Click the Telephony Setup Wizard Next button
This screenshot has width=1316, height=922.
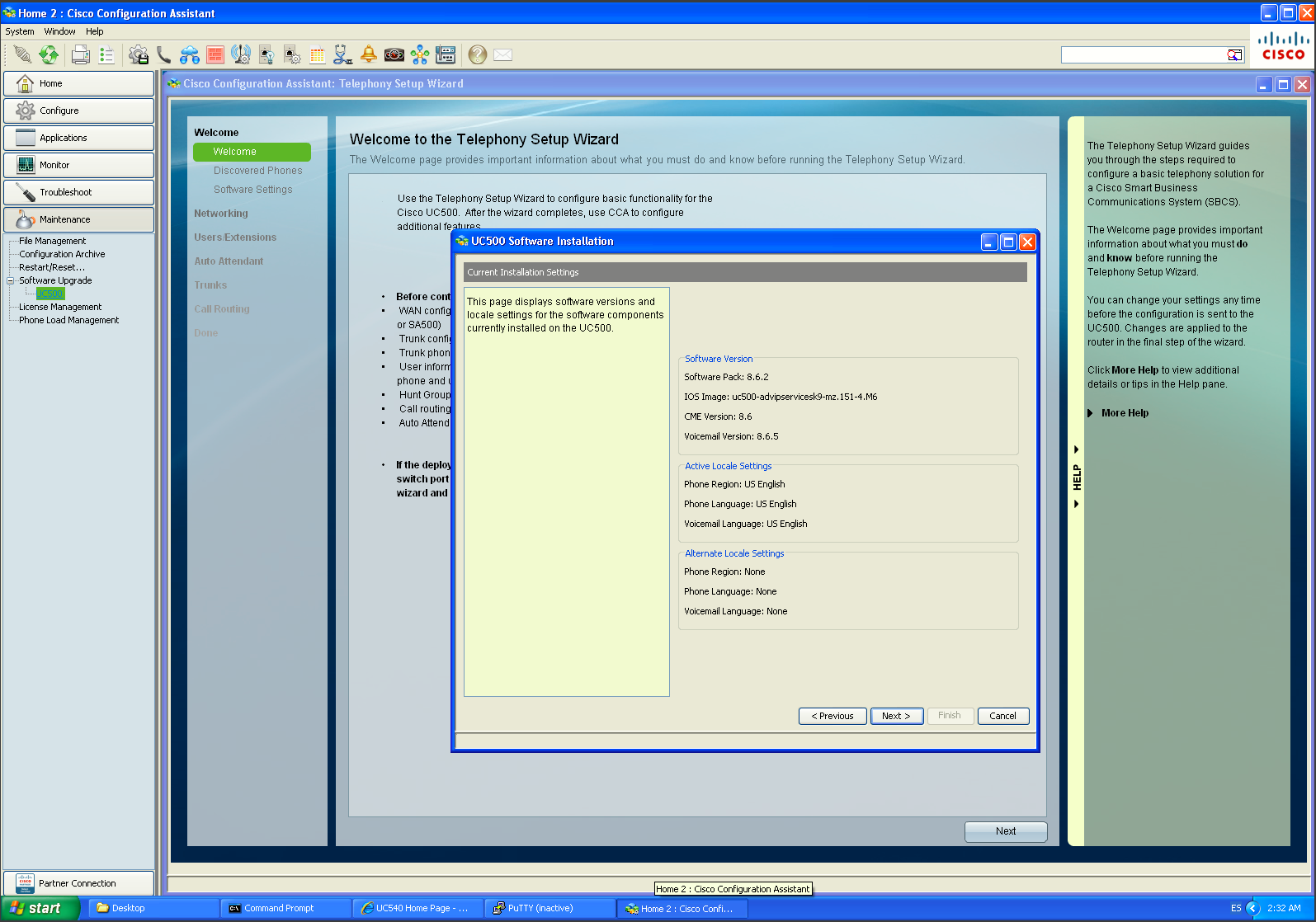1006,831
